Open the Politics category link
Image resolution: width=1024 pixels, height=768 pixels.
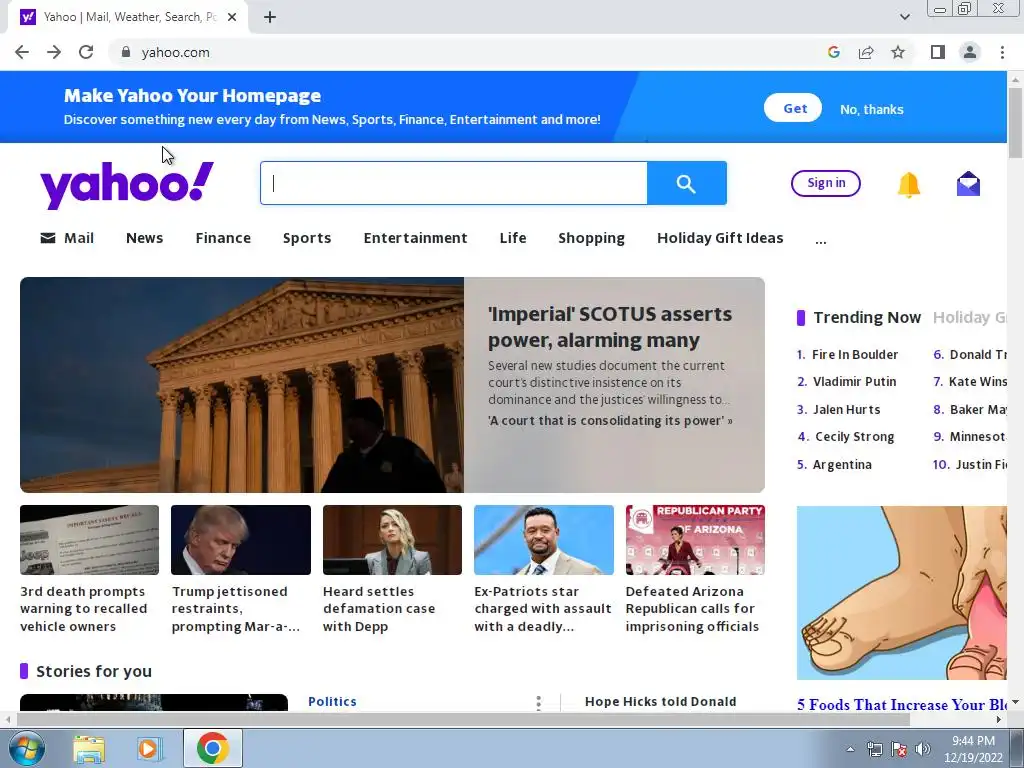point(332,701)
